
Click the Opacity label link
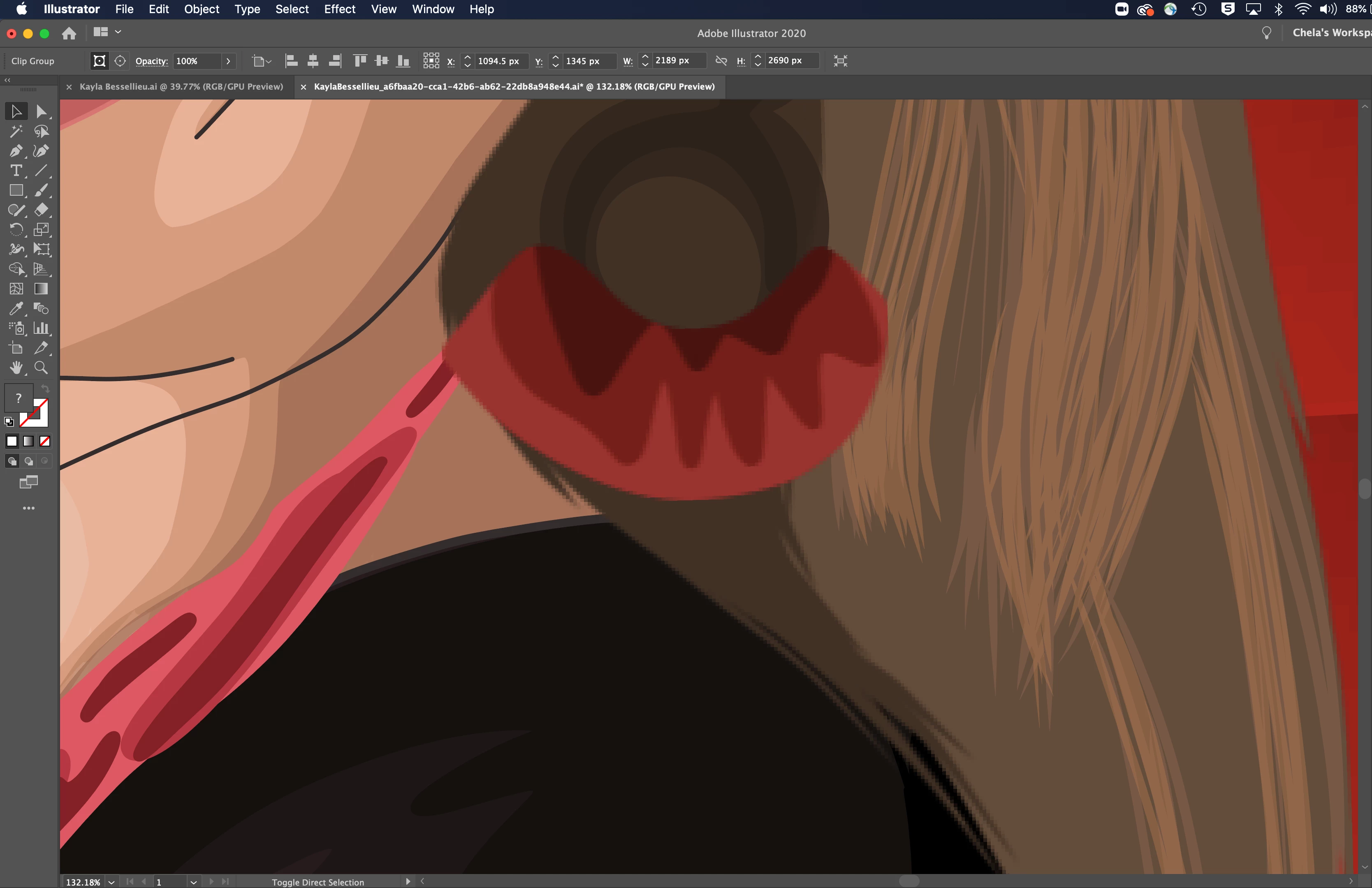[151, 61]
